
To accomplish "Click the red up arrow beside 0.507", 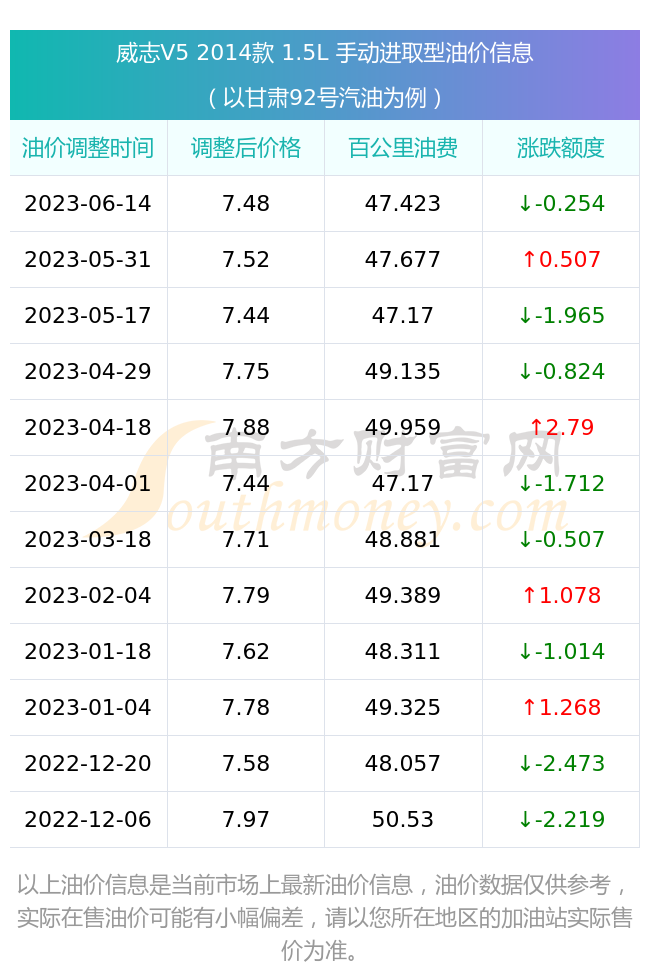I will [529, 260].
